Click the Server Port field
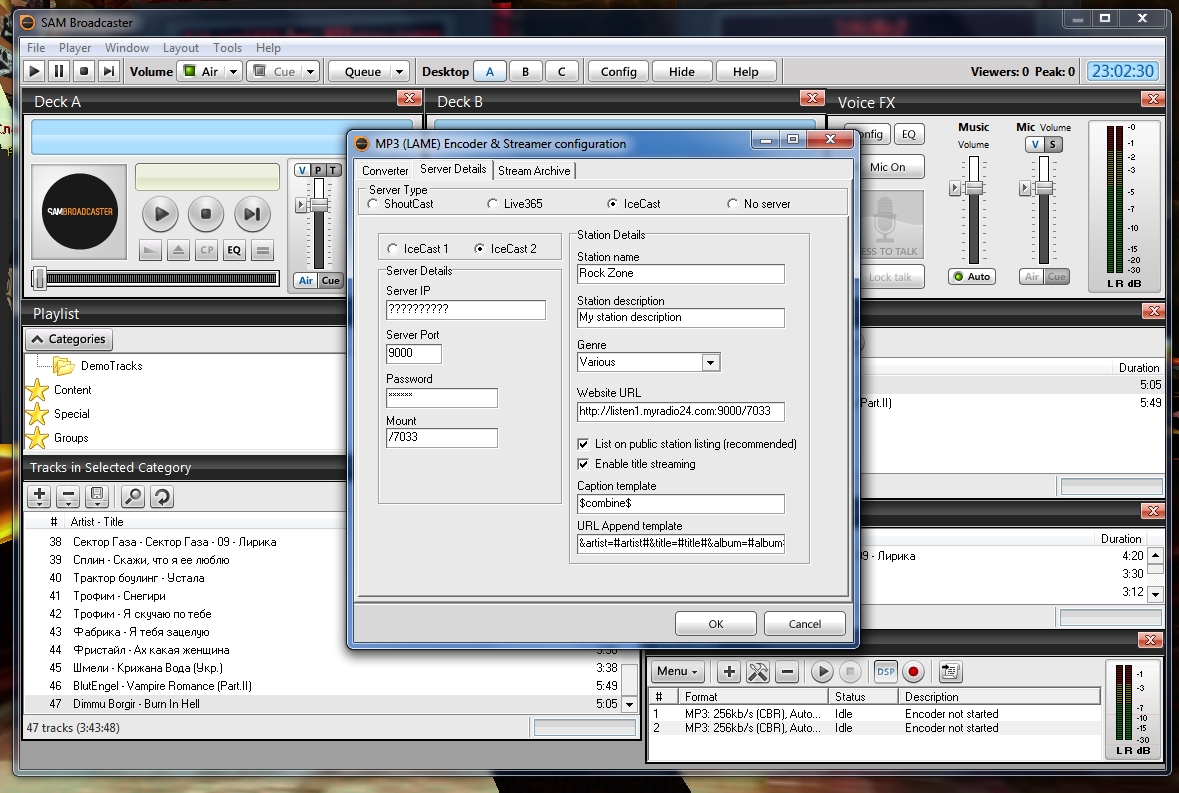The image size is (1179, 793). pyautogui.click(x=414, y=353)
